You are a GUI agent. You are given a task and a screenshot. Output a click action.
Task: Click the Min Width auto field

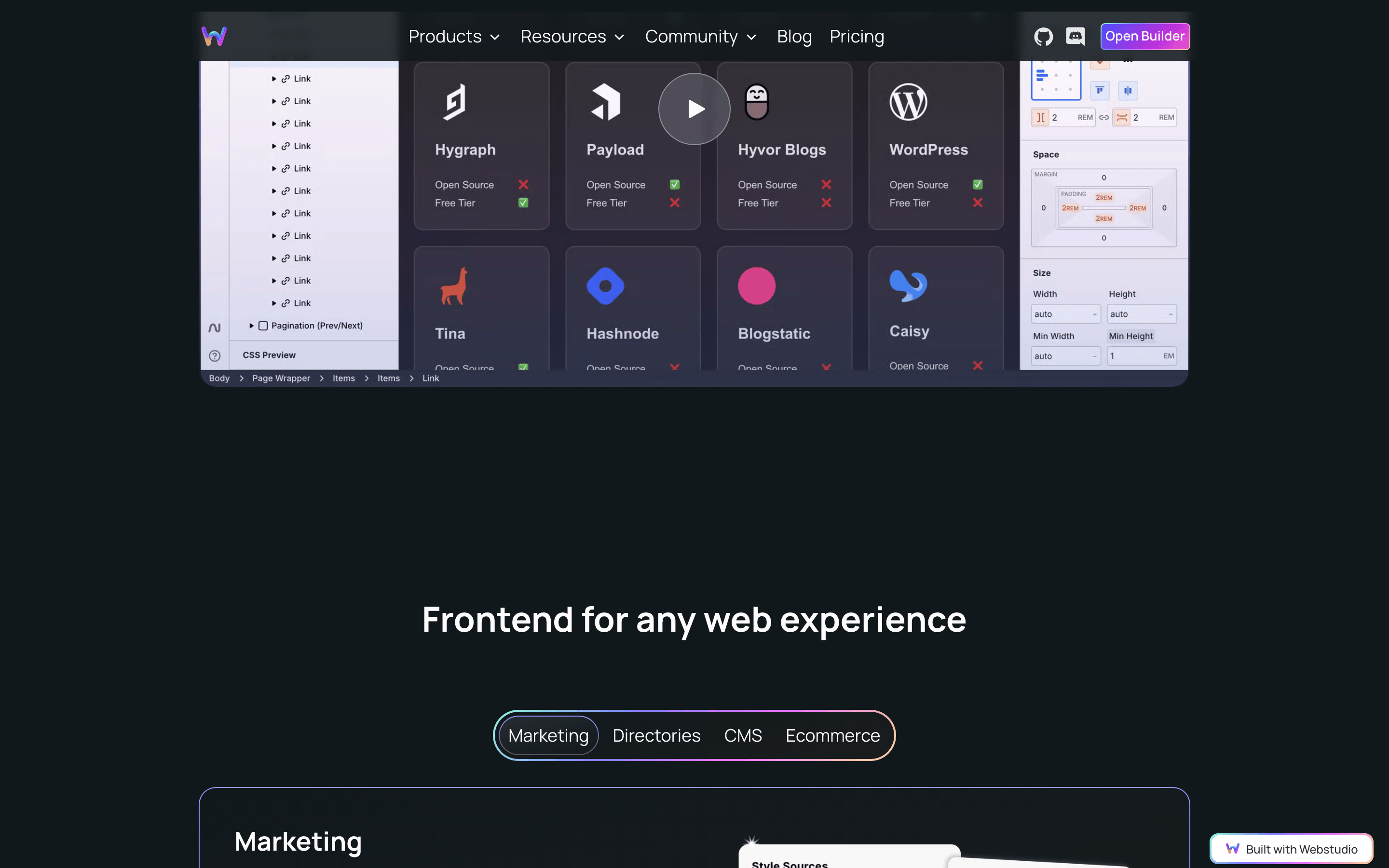[1066, 356]
